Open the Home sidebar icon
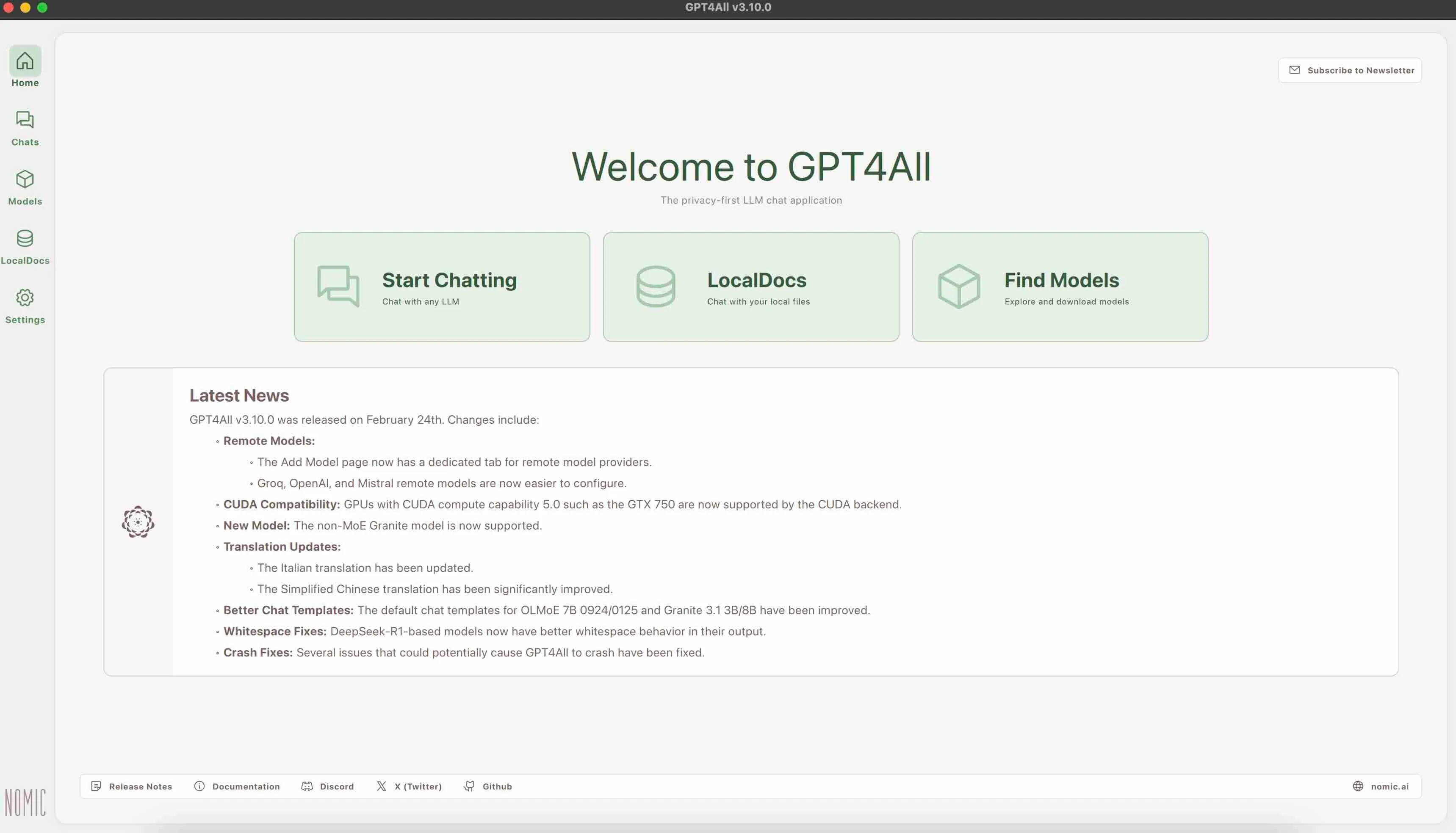The height and width of the screenshot is (833, 1456). pyautogui.click(x=25, y=61)
